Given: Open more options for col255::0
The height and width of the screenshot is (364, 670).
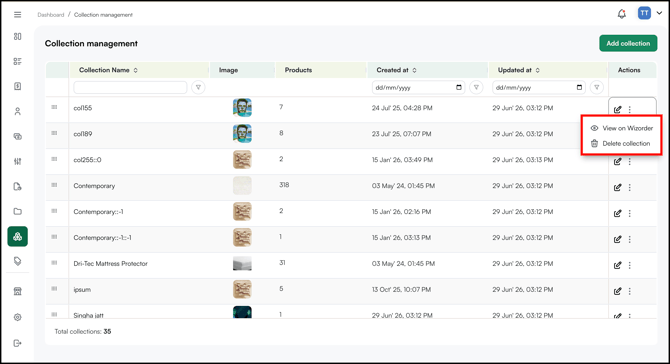Looking at the screenshot, I should (x=629, y=161).
